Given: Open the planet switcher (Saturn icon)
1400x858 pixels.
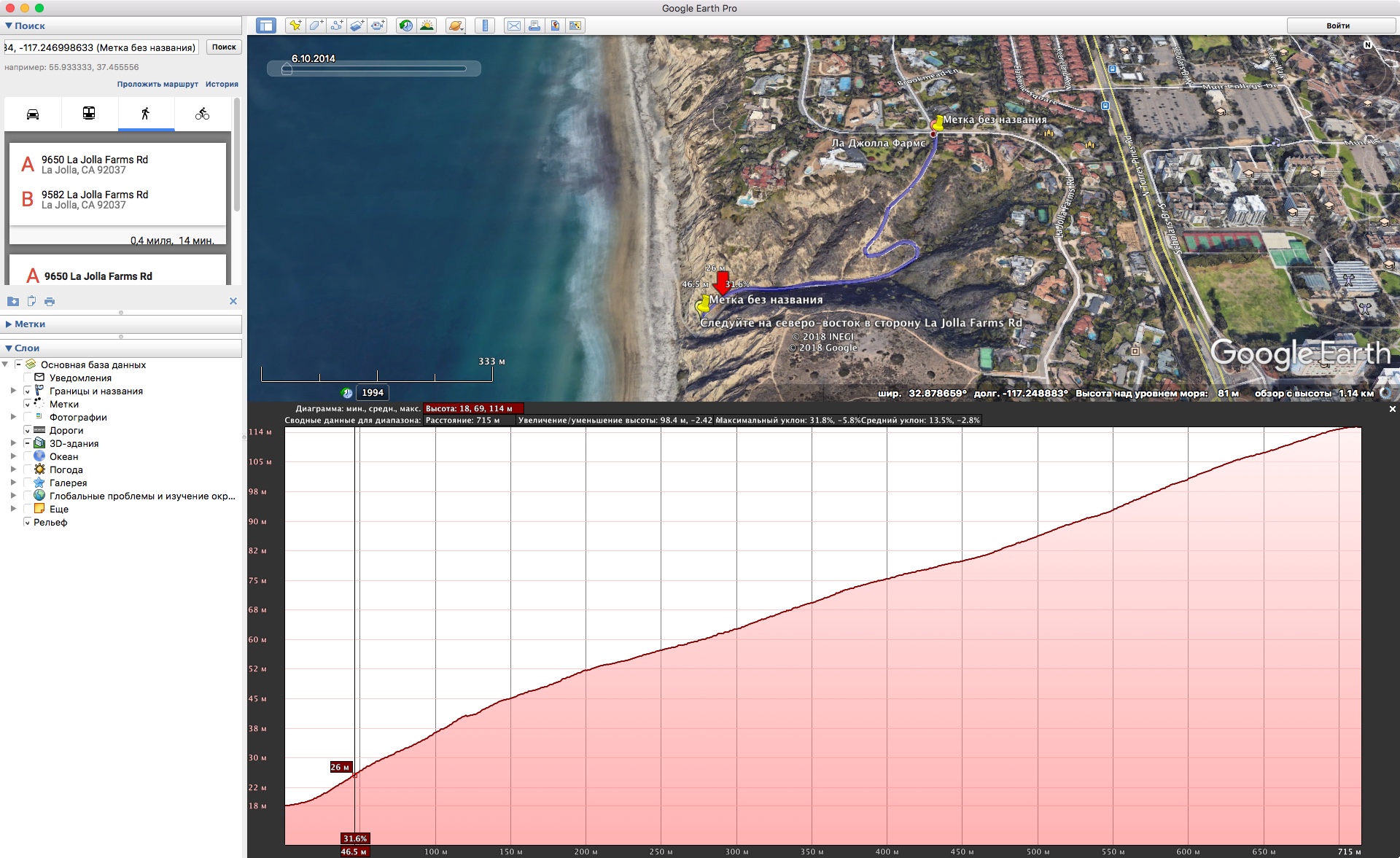Looking at the screenshot, I should (x=456, y=26).
